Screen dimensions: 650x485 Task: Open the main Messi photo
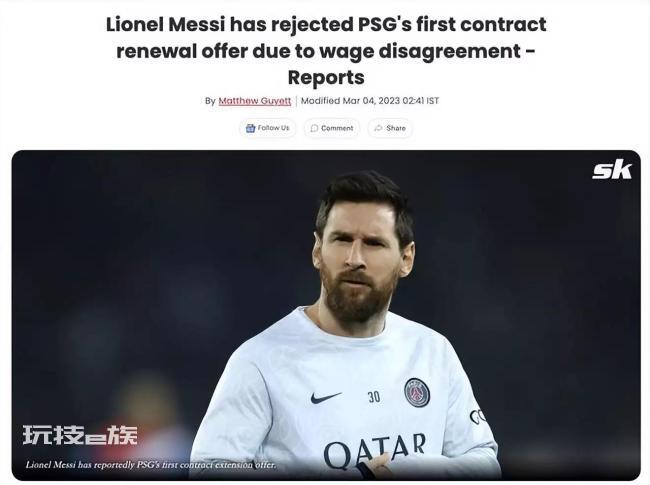tap(326, 315)
